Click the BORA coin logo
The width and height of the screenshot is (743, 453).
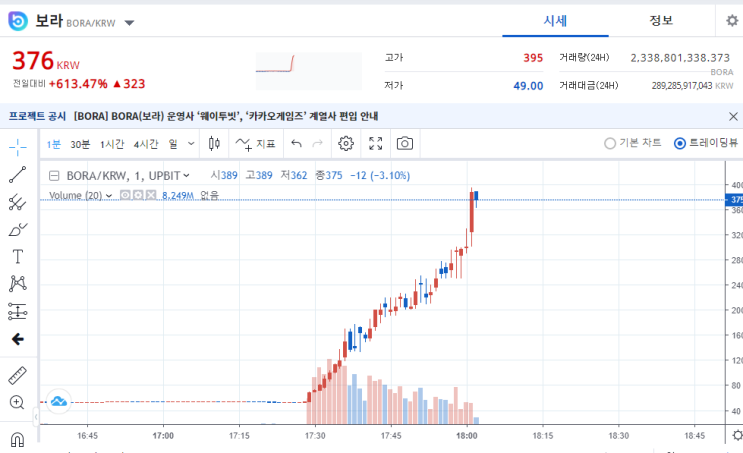pyautogui.click(x=18, y=21)
